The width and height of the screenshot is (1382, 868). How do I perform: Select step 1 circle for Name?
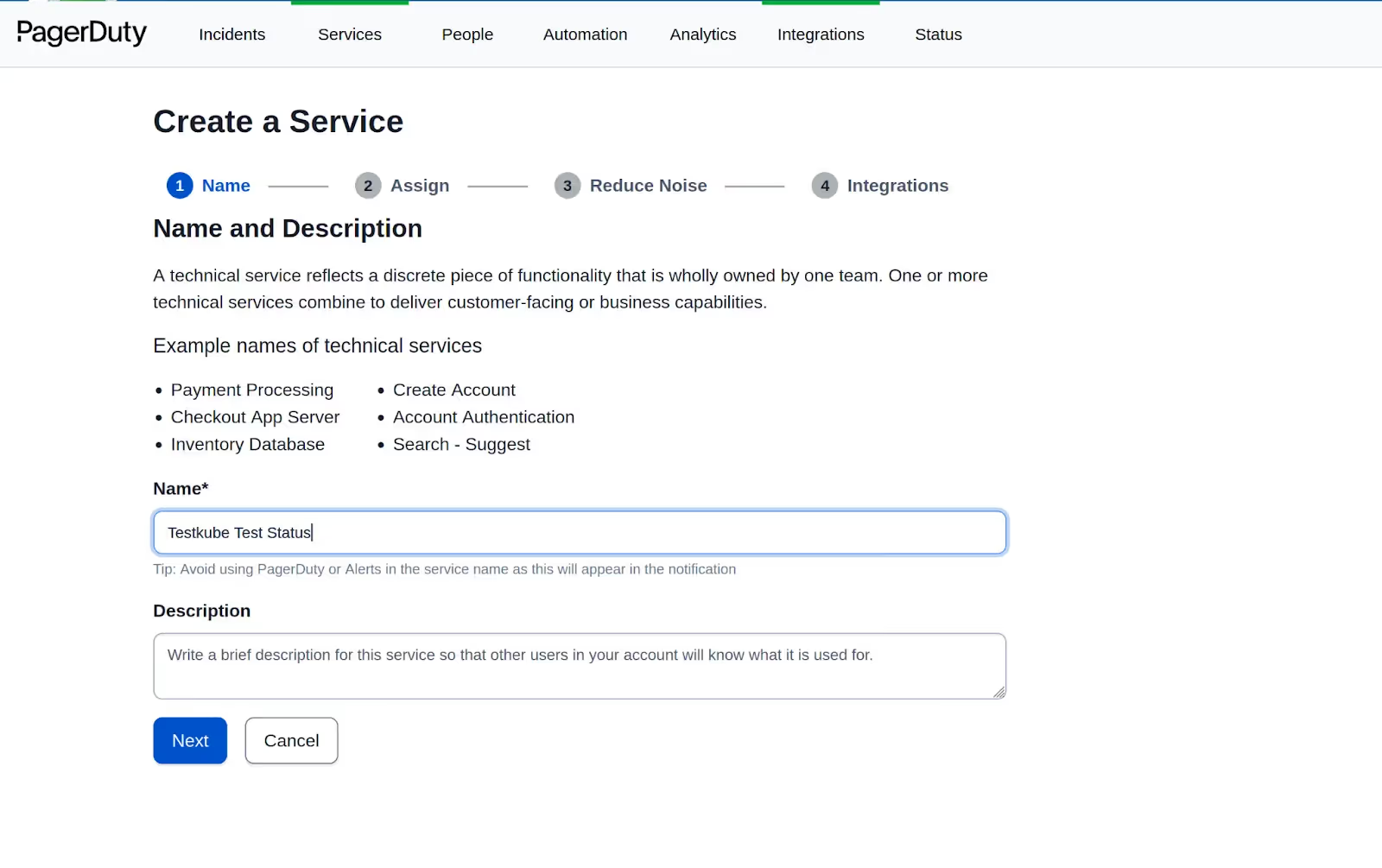[180, 186]
